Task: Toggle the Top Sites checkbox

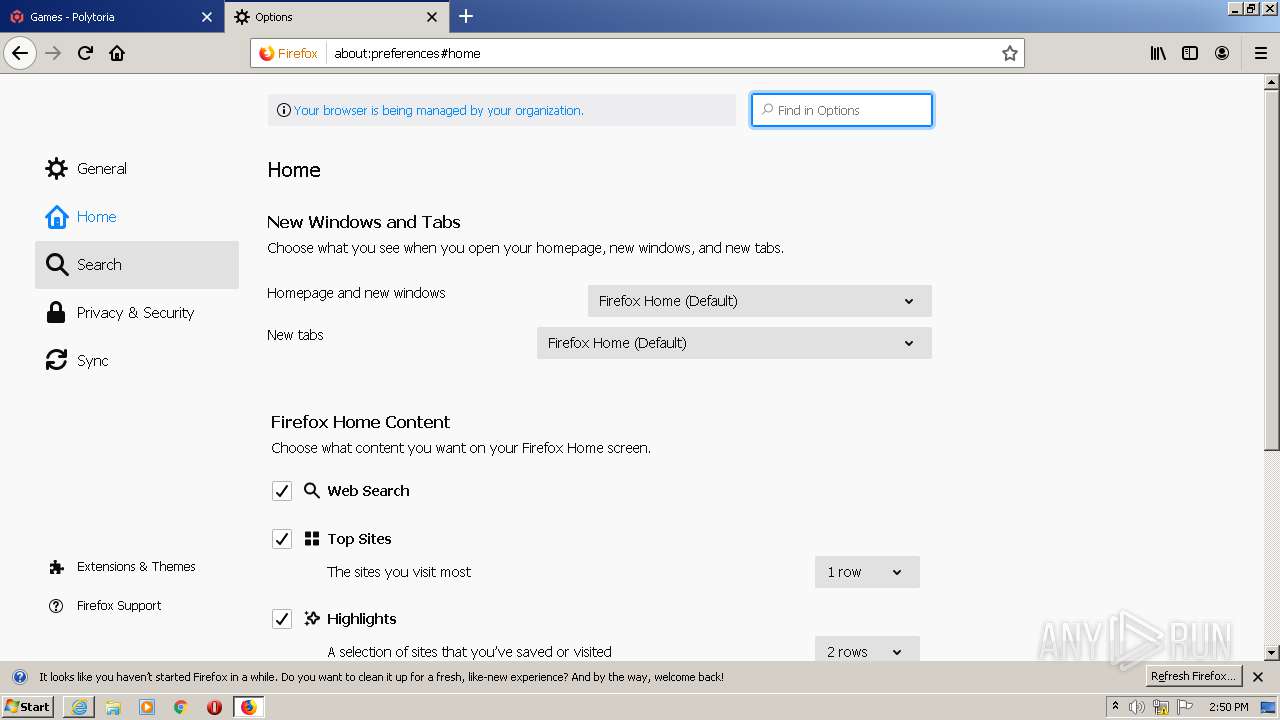Action: pyautogui.click(x=282, y=539)
